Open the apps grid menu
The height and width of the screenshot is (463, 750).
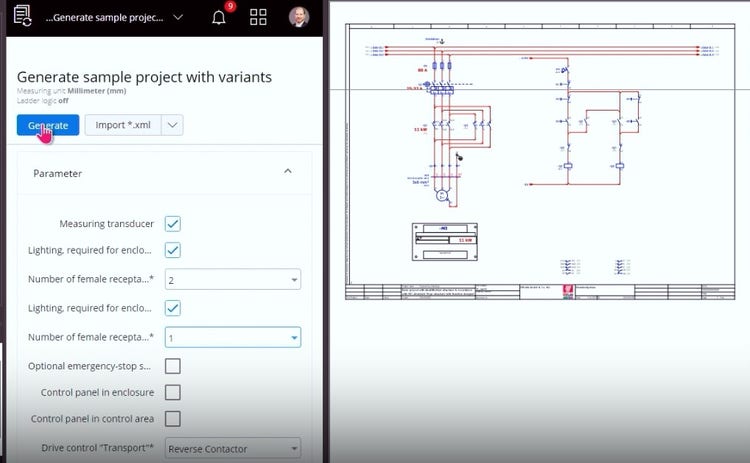click(x=259, y=17)
